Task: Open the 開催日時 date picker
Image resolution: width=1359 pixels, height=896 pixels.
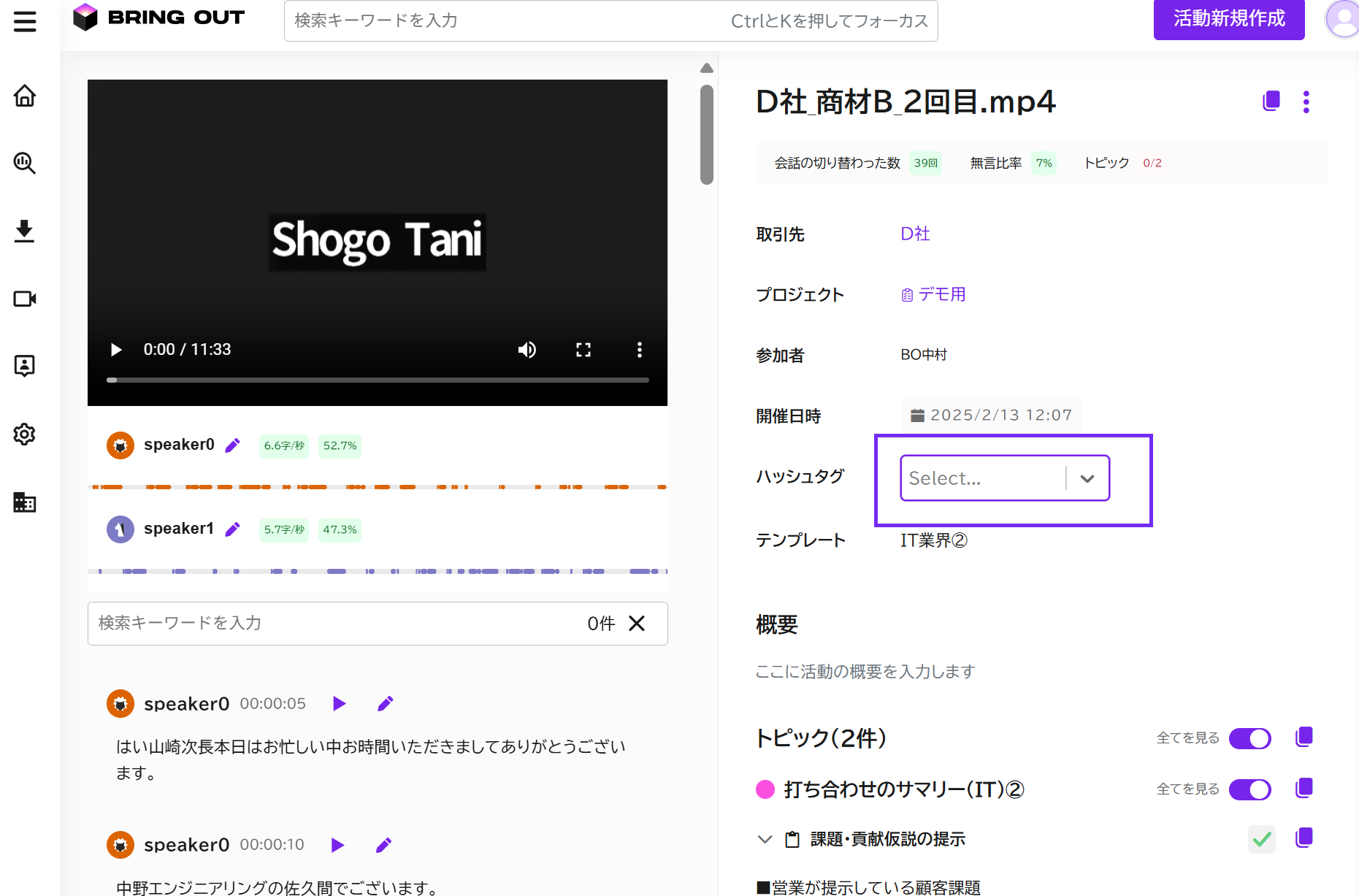Action: coord(992,416)
